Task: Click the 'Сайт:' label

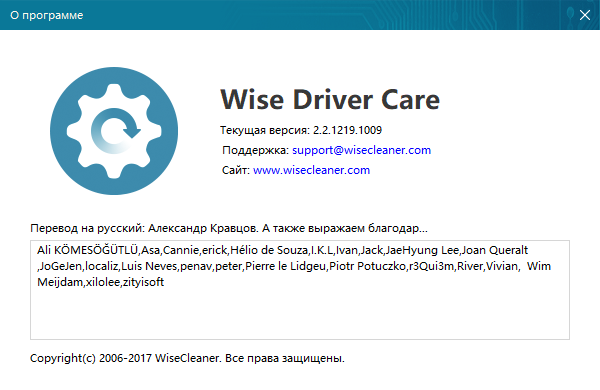Action: 236,170
